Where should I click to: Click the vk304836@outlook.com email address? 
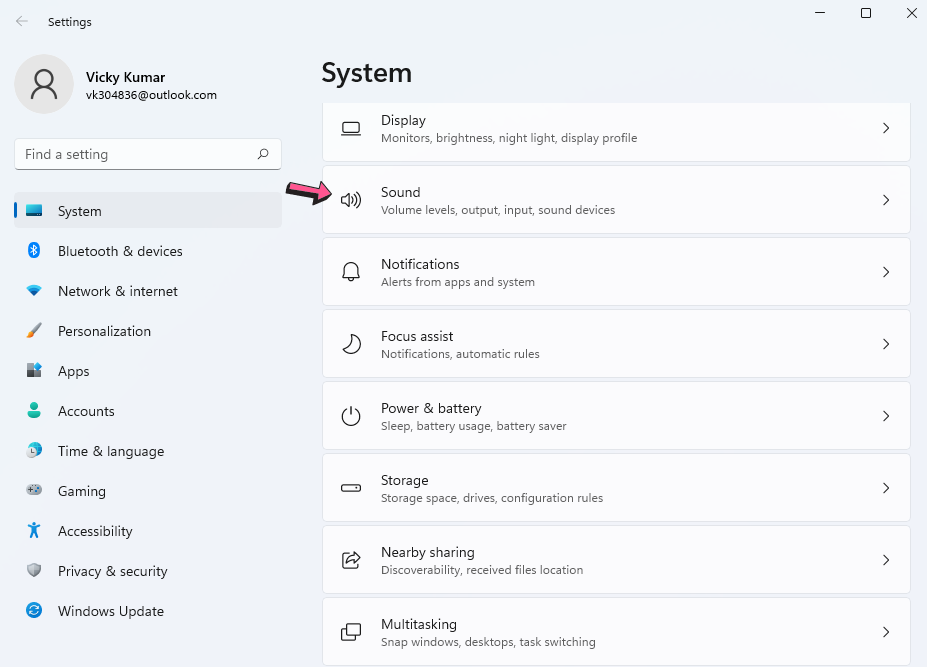click(151, 95)
